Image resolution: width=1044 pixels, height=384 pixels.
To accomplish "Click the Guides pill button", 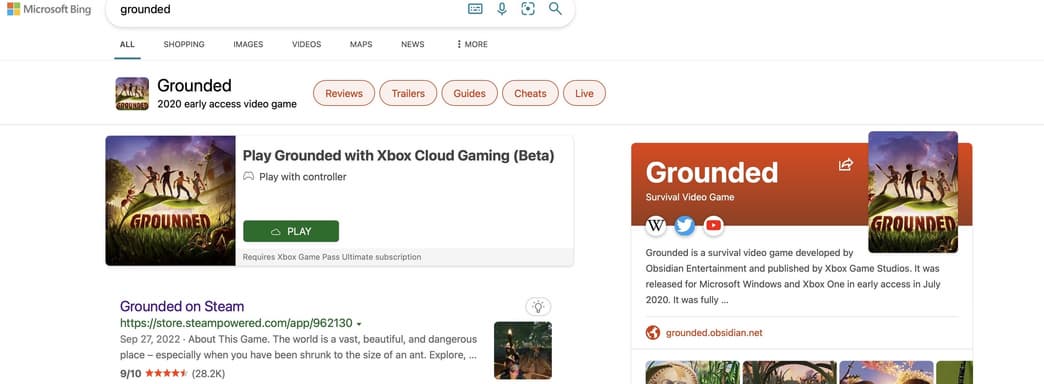I will point(469,93).
